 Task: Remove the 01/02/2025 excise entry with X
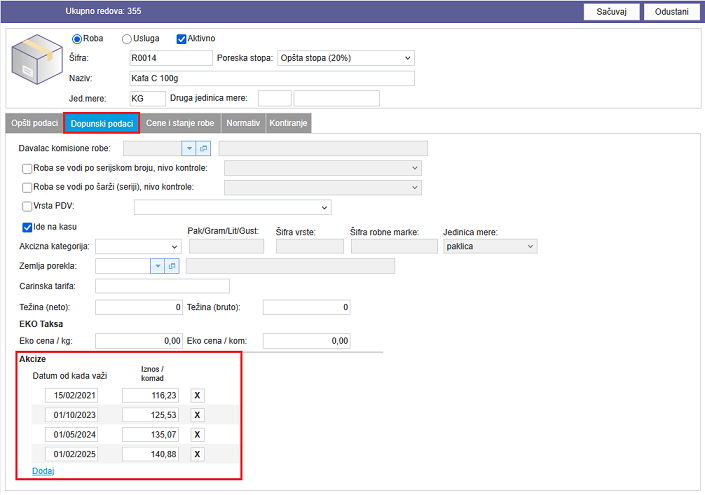(197, 454)
